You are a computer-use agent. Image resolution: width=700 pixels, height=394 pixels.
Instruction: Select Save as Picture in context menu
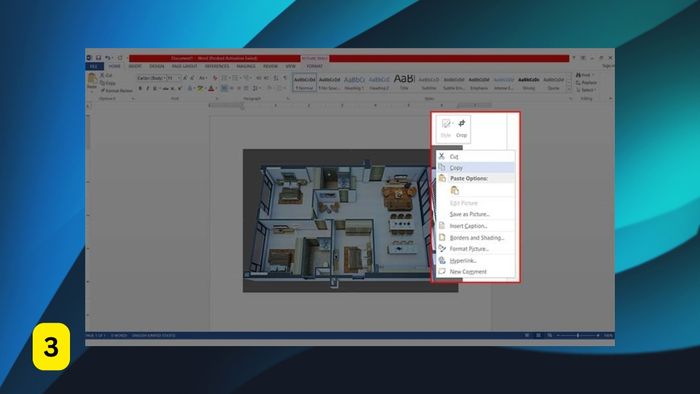[475, 214]
